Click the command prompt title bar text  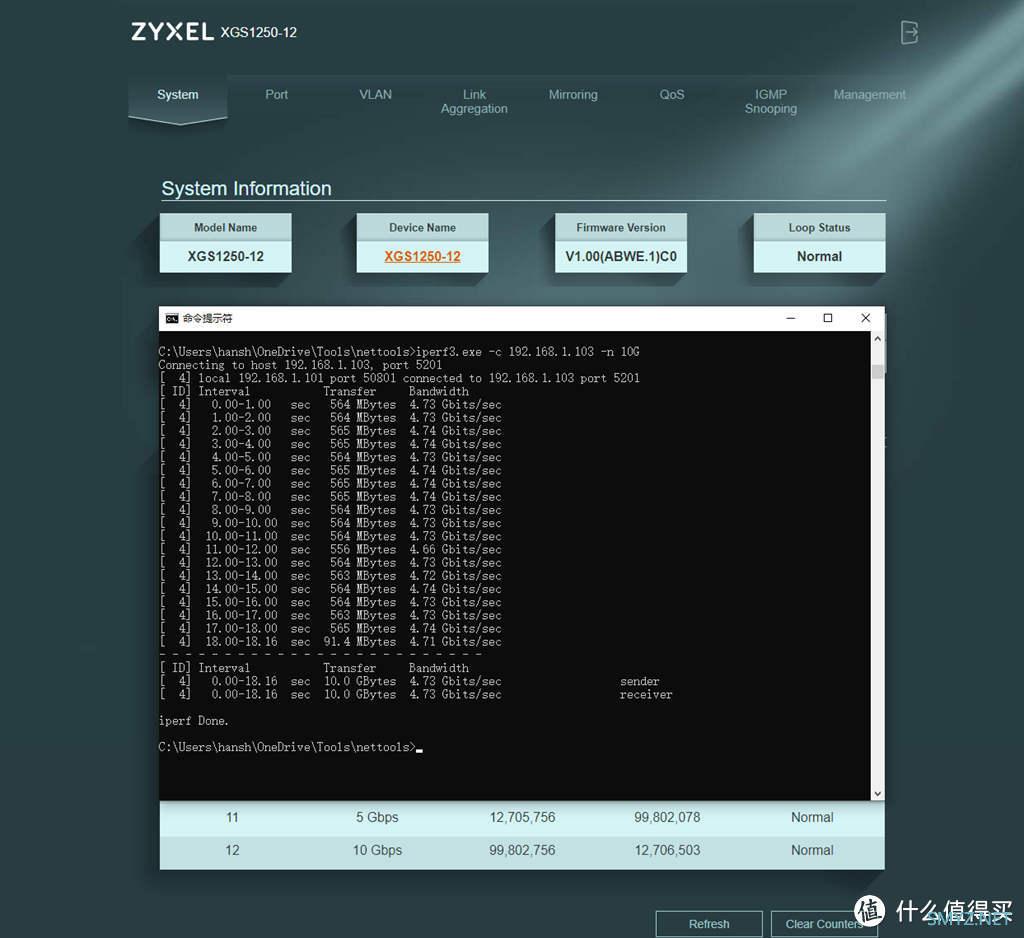coord(207,318)
